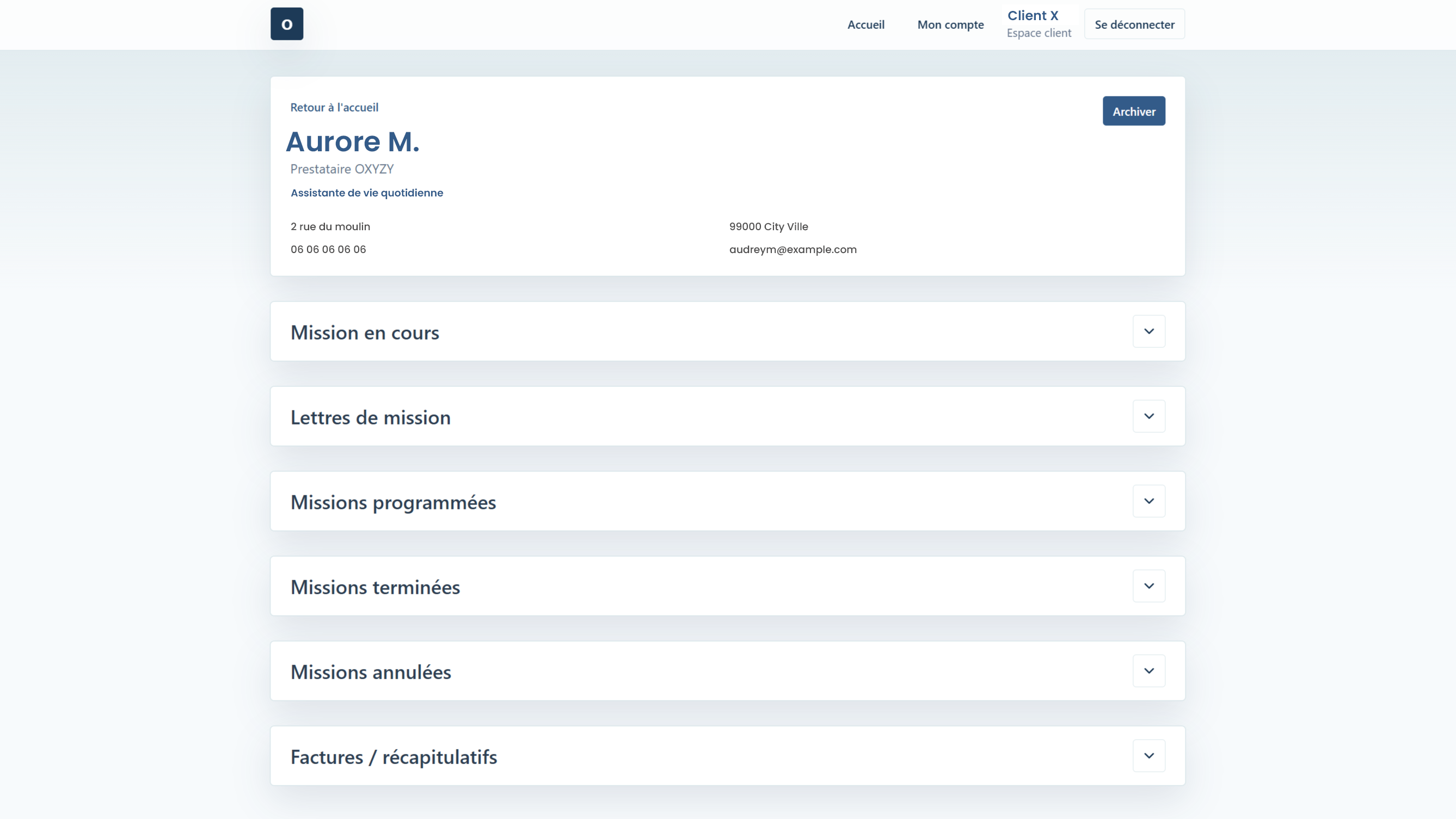Viewport: 1456px width, 819px height.
Task: Click the email audreym@example.com
Action: click(792, 249)
